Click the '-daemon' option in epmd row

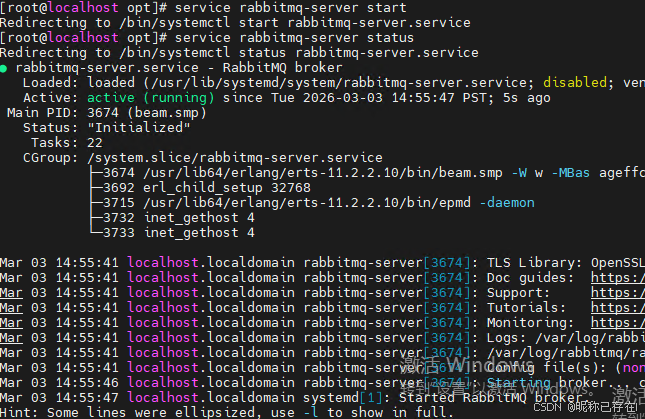coord(507,203)
